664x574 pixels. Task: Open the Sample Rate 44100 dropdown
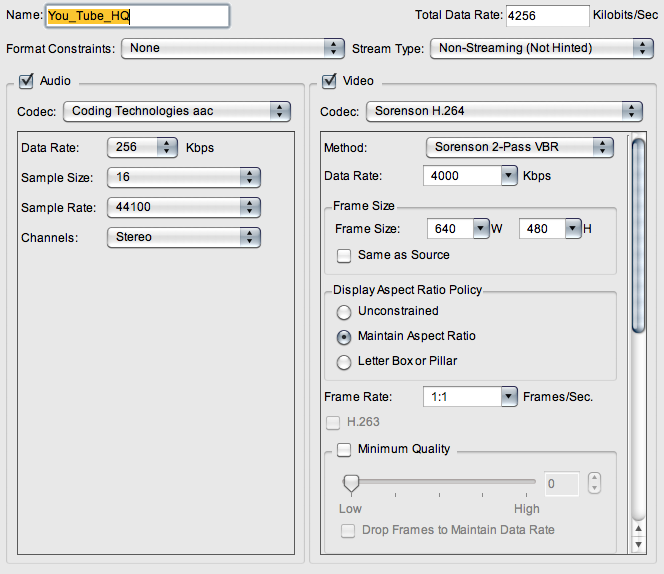pyautogui.click(x=184, y=207)
